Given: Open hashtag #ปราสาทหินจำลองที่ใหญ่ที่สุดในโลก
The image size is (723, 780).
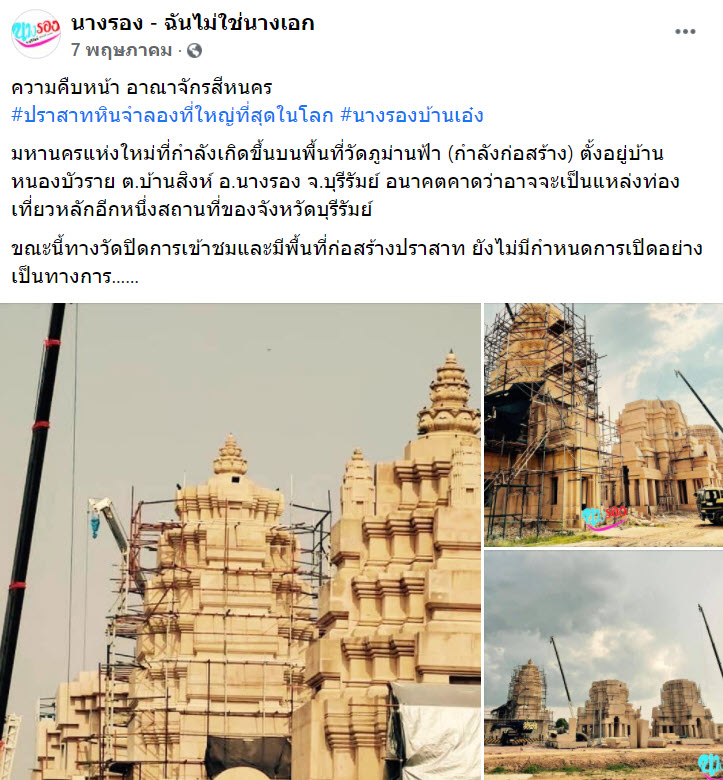Looking at the screenshot, I should [172, 115].
